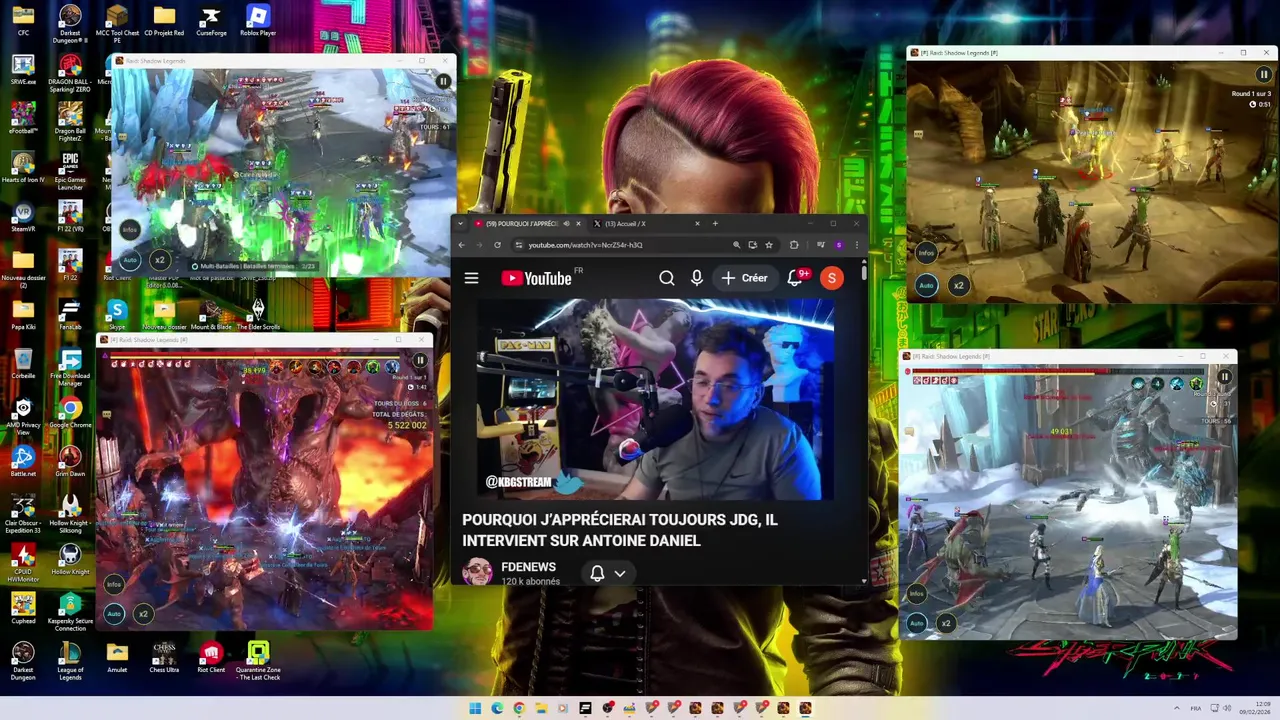The width and height of the screenshot is (1280, 720).
Task: Open Kaspersky Secure Connection shortcut
Action: point(70,613)
